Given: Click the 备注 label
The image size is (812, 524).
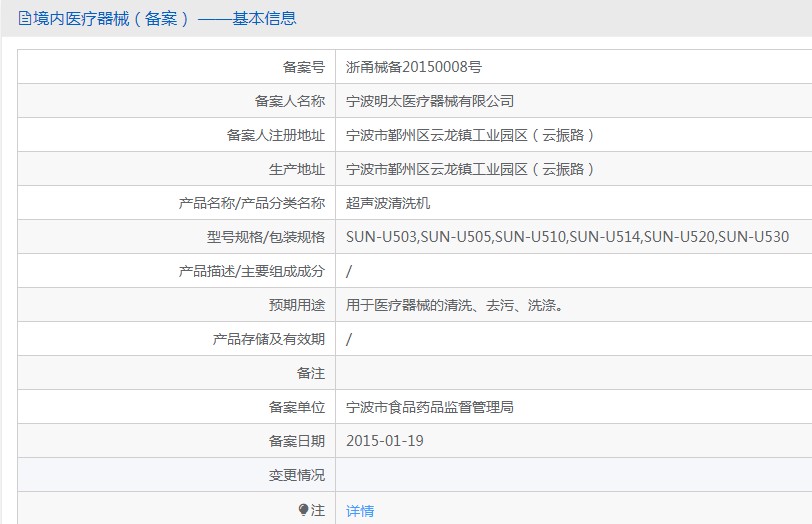Looking at the screenshot, I should (311, 373).
